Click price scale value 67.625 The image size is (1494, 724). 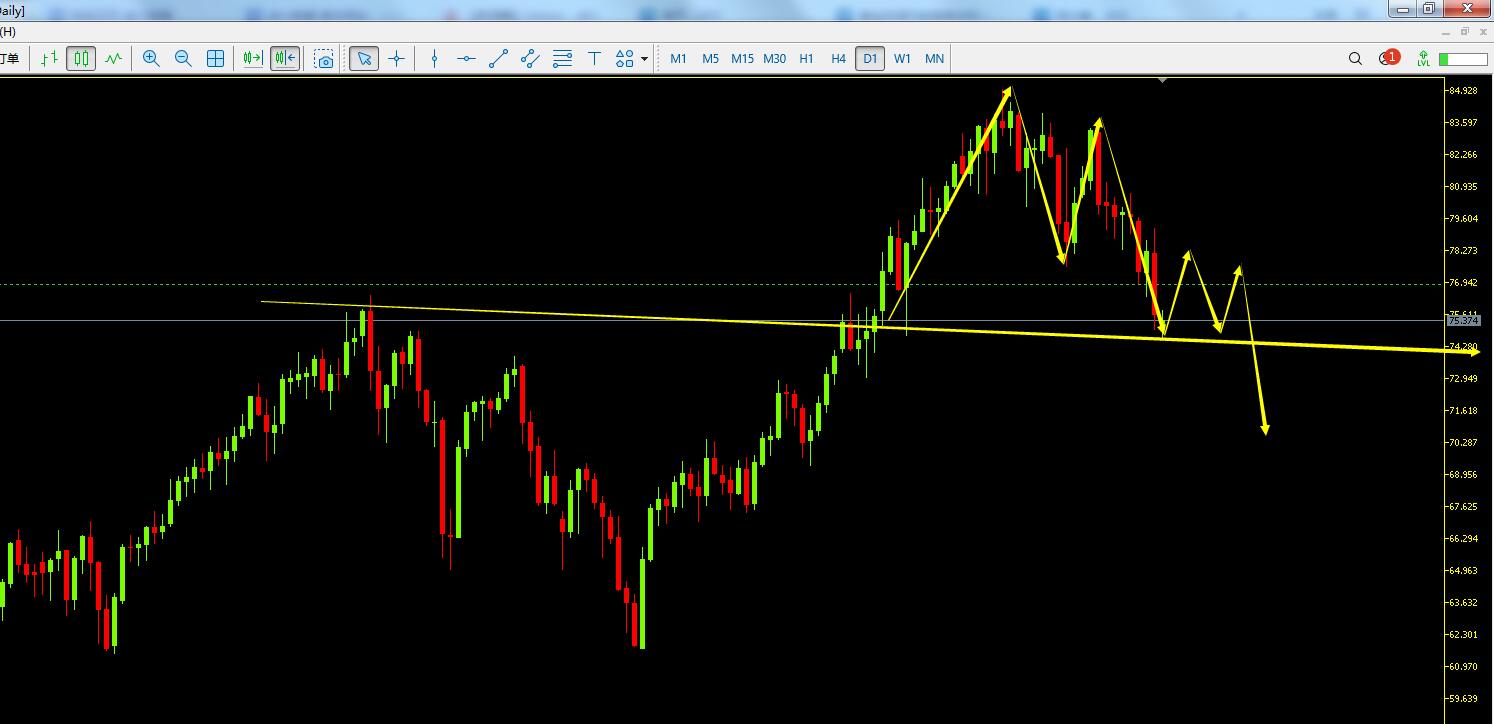pos(1463,507)
